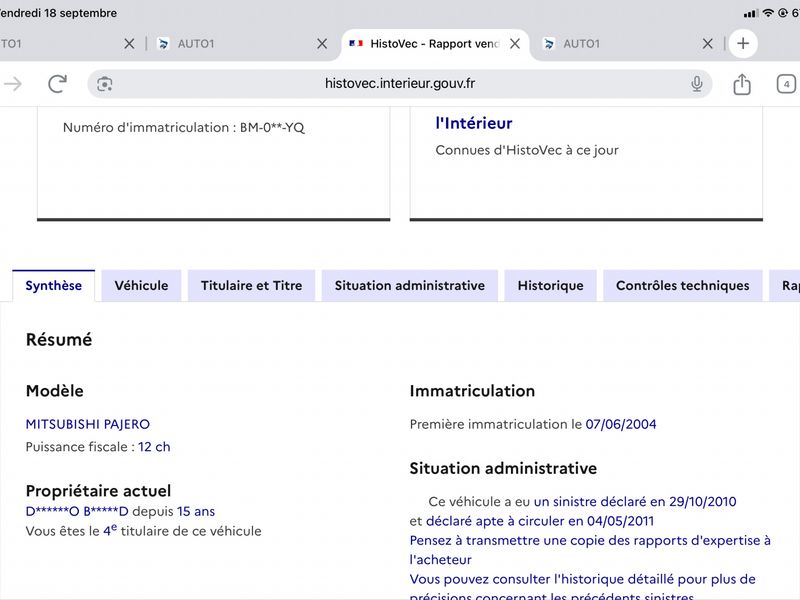Open the Titulaire et Titre tab

252,286
